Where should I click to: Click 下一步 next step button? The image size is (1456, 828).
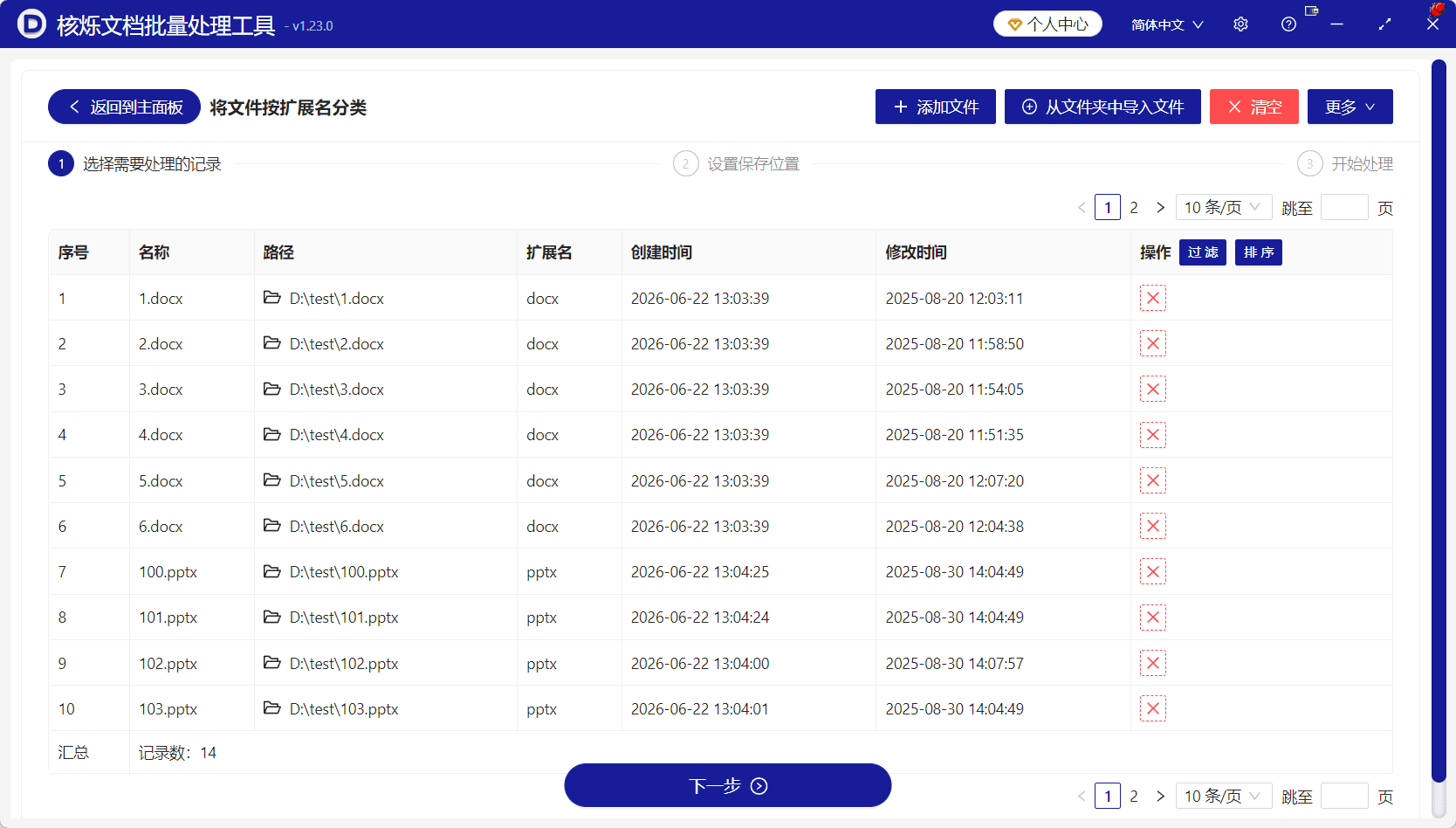click(728, 785)
